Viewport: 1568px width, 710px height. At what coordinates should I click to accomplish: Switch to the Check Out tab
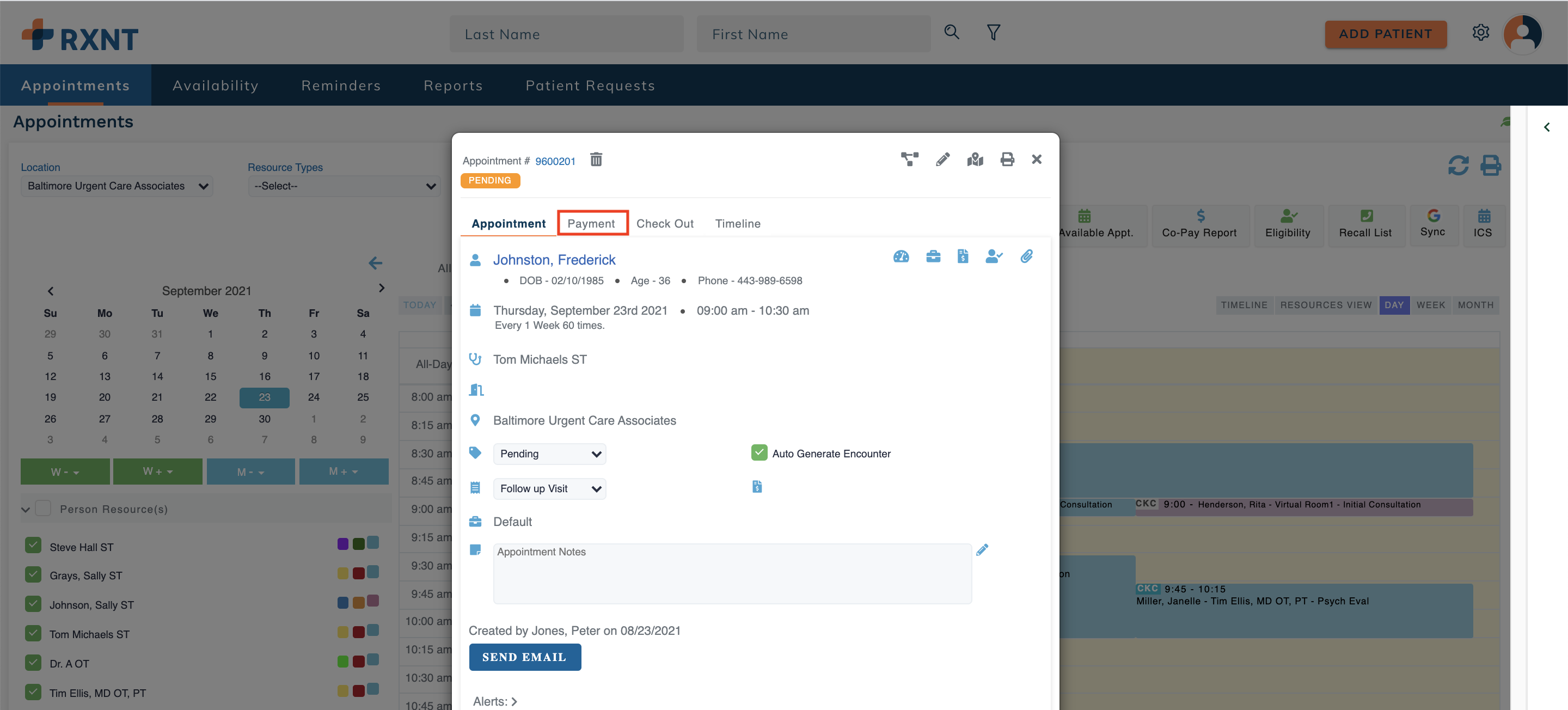(x=665, y=223)
